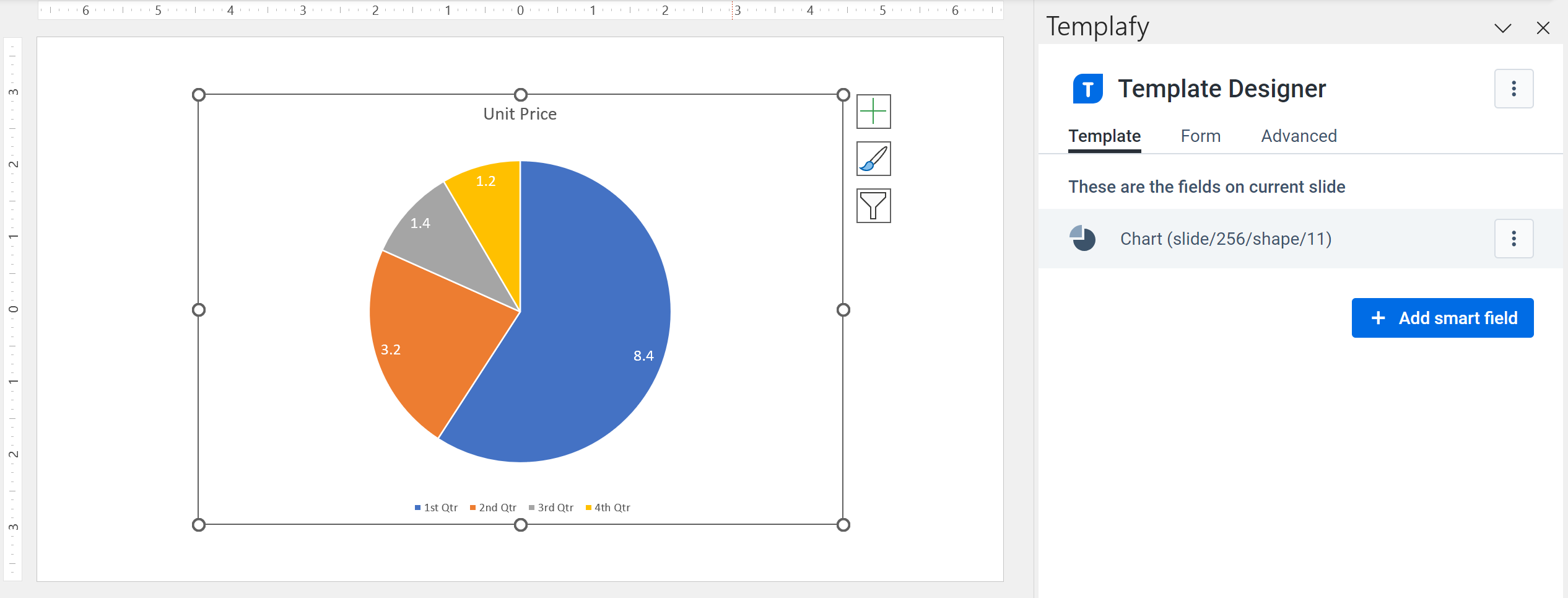Click the pie chart icon beside the Chart field

pos(1082,238)
